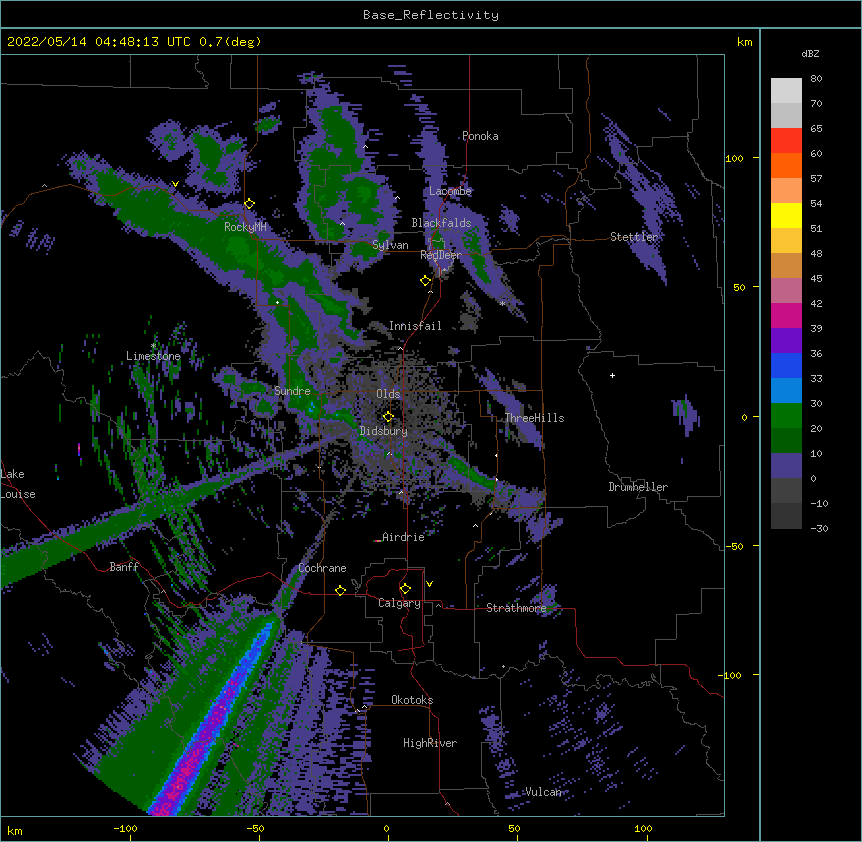Select the Limestone label
The width and height of the screenshot is (862, 842).
[153, 356]
